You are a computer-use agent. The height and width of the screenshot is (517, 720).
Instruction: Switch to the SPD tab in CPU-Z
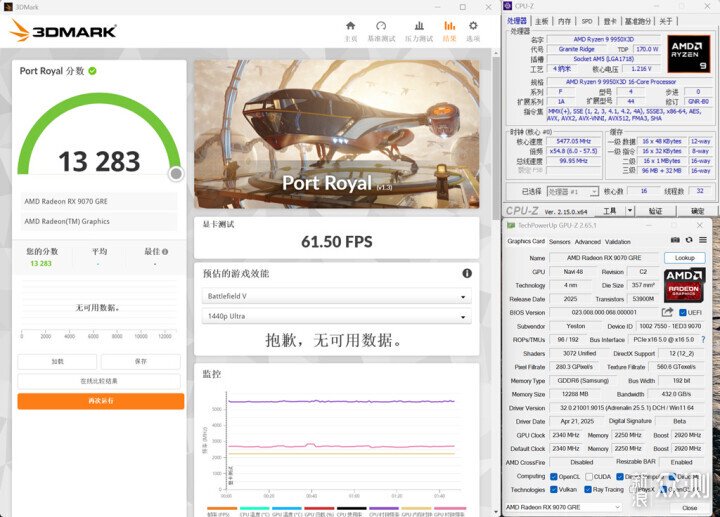[587, 21]
